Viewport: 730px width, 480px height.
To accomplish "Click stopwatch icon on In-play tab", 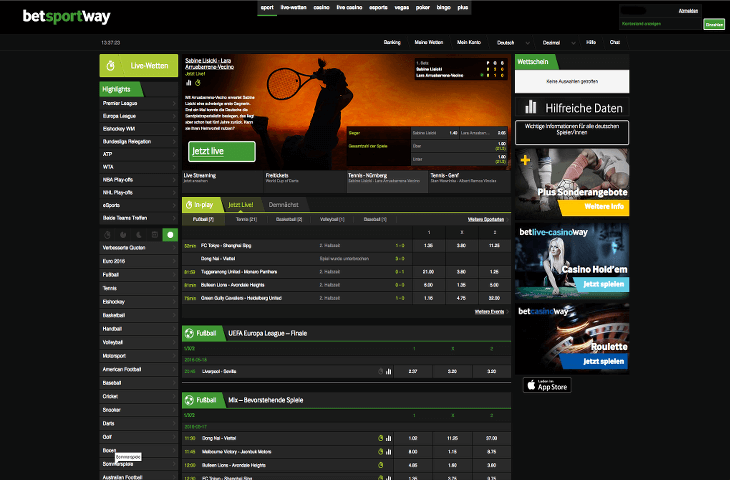I will click(189, 205).
